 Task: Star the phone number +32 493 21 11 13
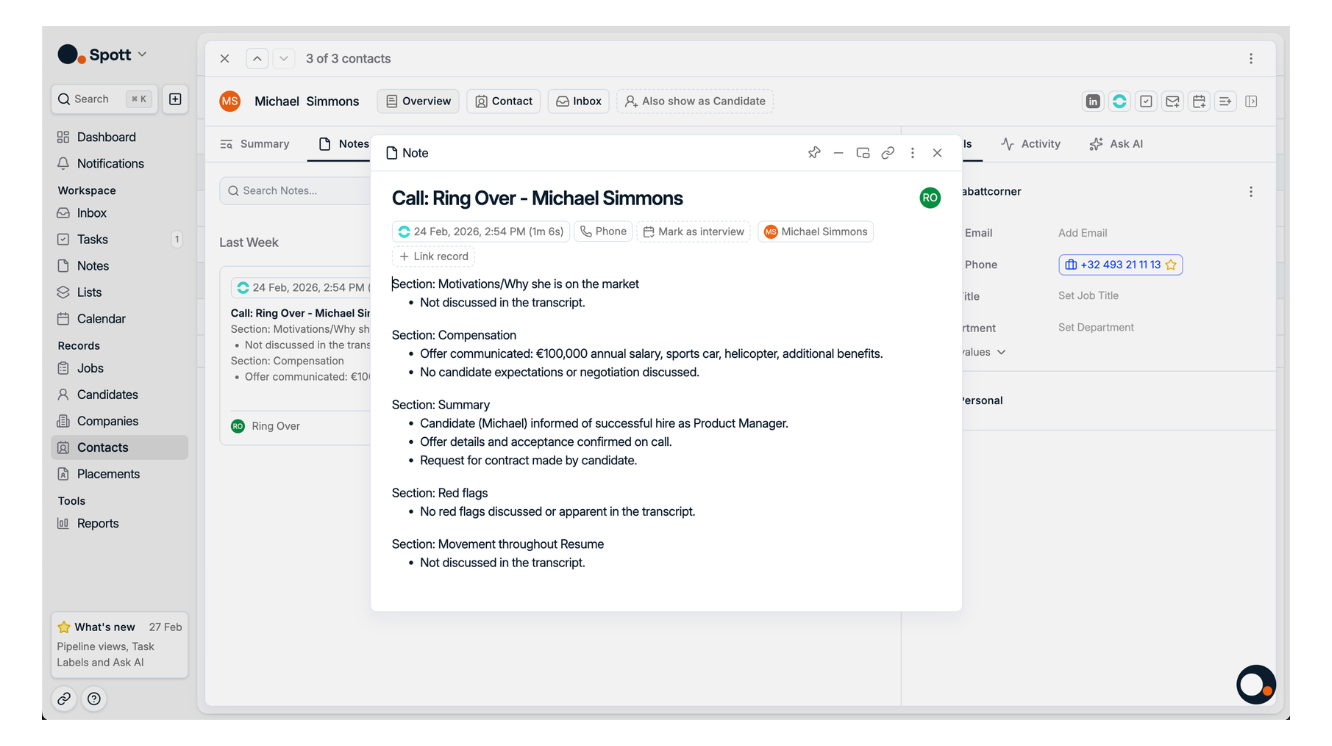point(1170,264)
